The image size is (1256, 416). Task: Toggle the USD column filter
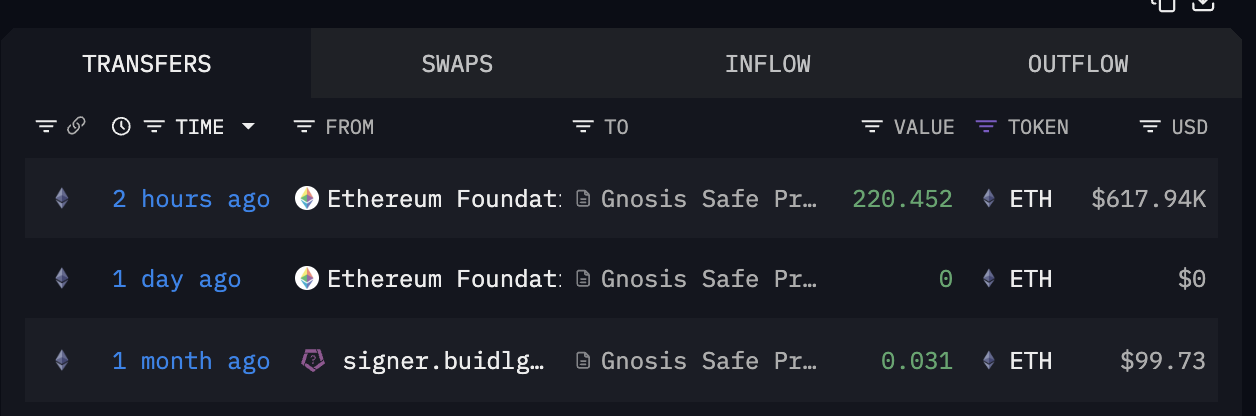pos(1151,127)
